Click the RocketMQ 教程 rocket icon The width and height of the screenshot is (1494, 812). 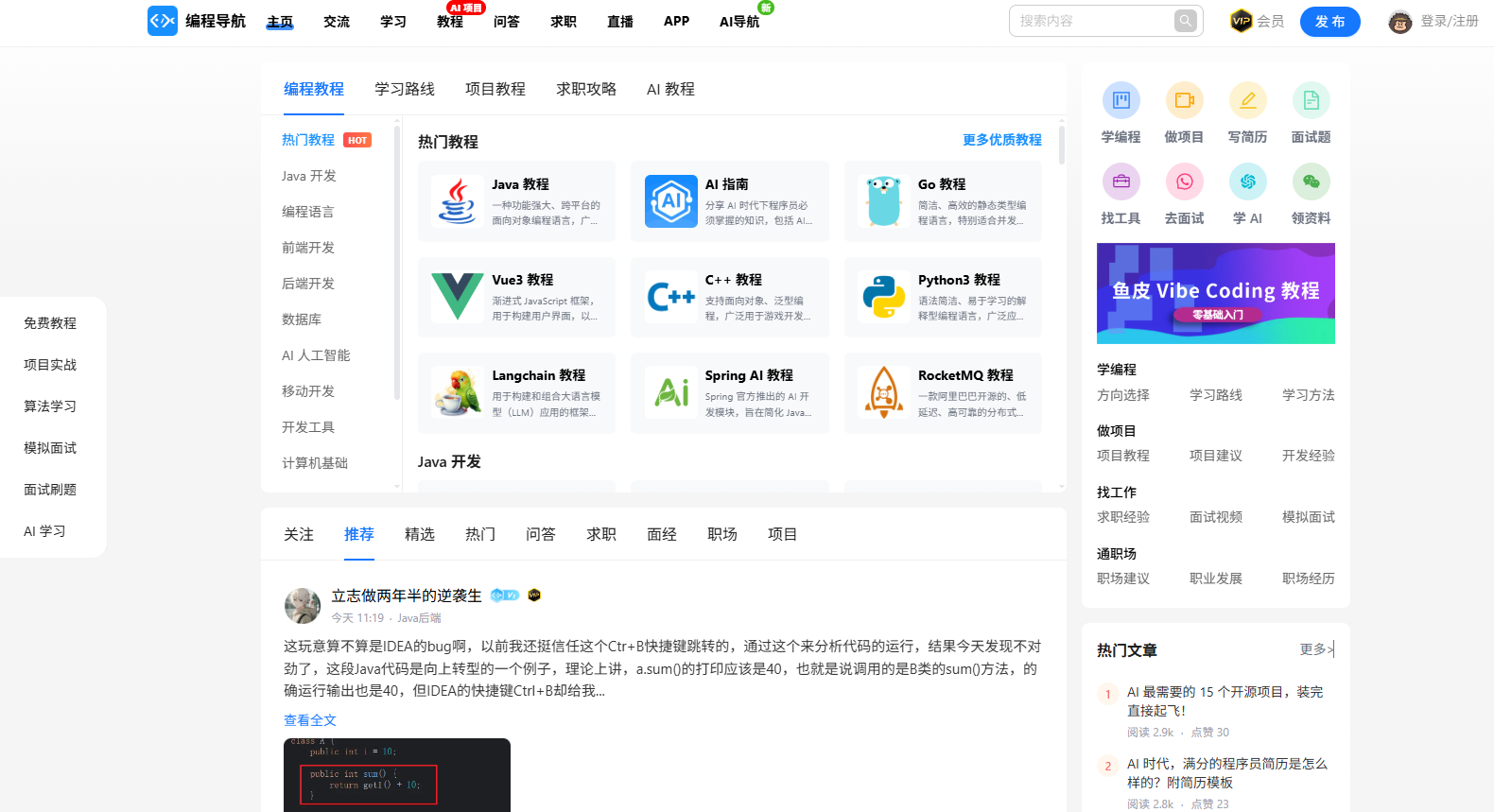(884, 392)
